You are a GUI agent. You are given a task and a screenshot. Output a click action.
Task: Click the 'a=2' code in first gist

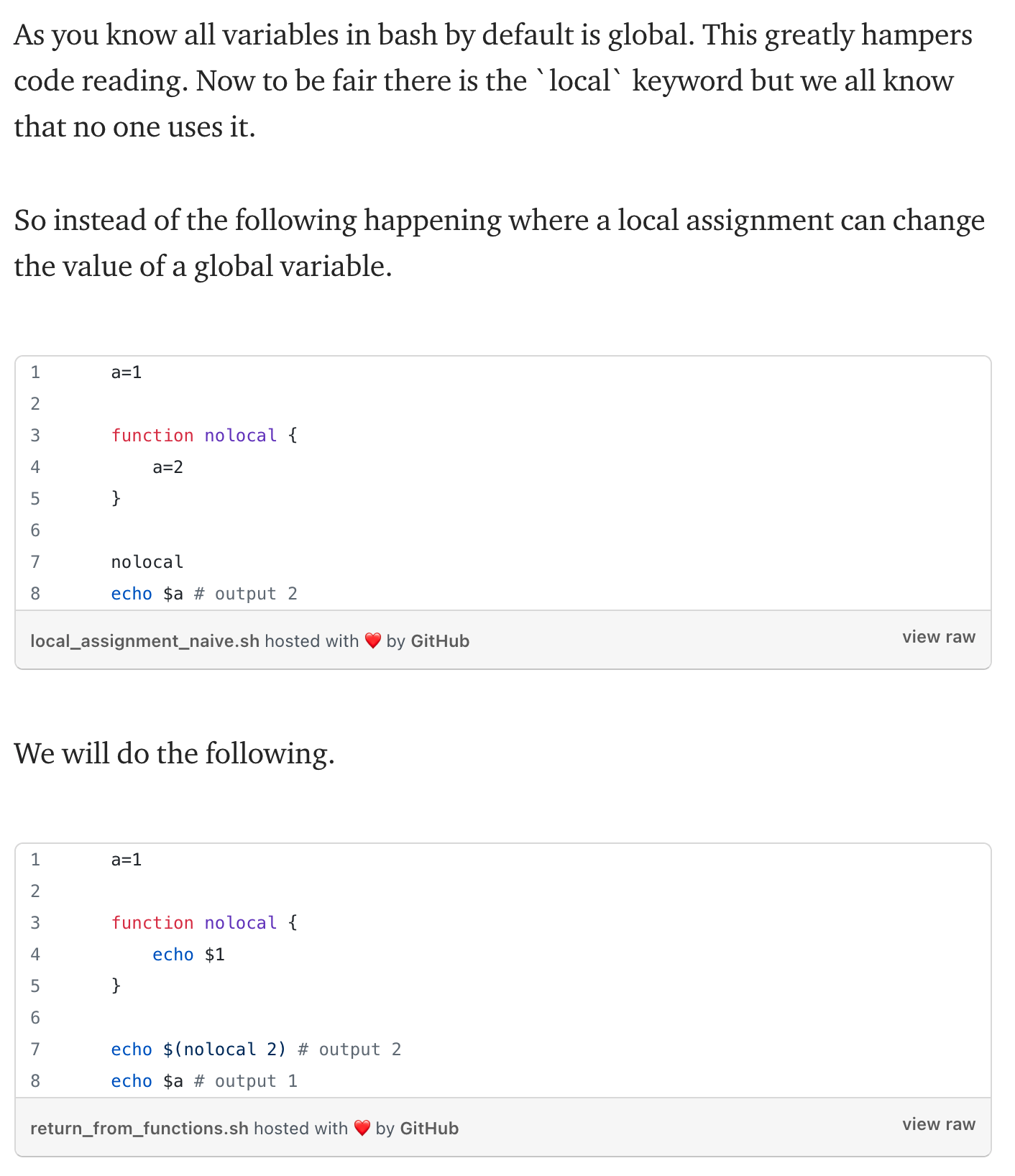167,467
